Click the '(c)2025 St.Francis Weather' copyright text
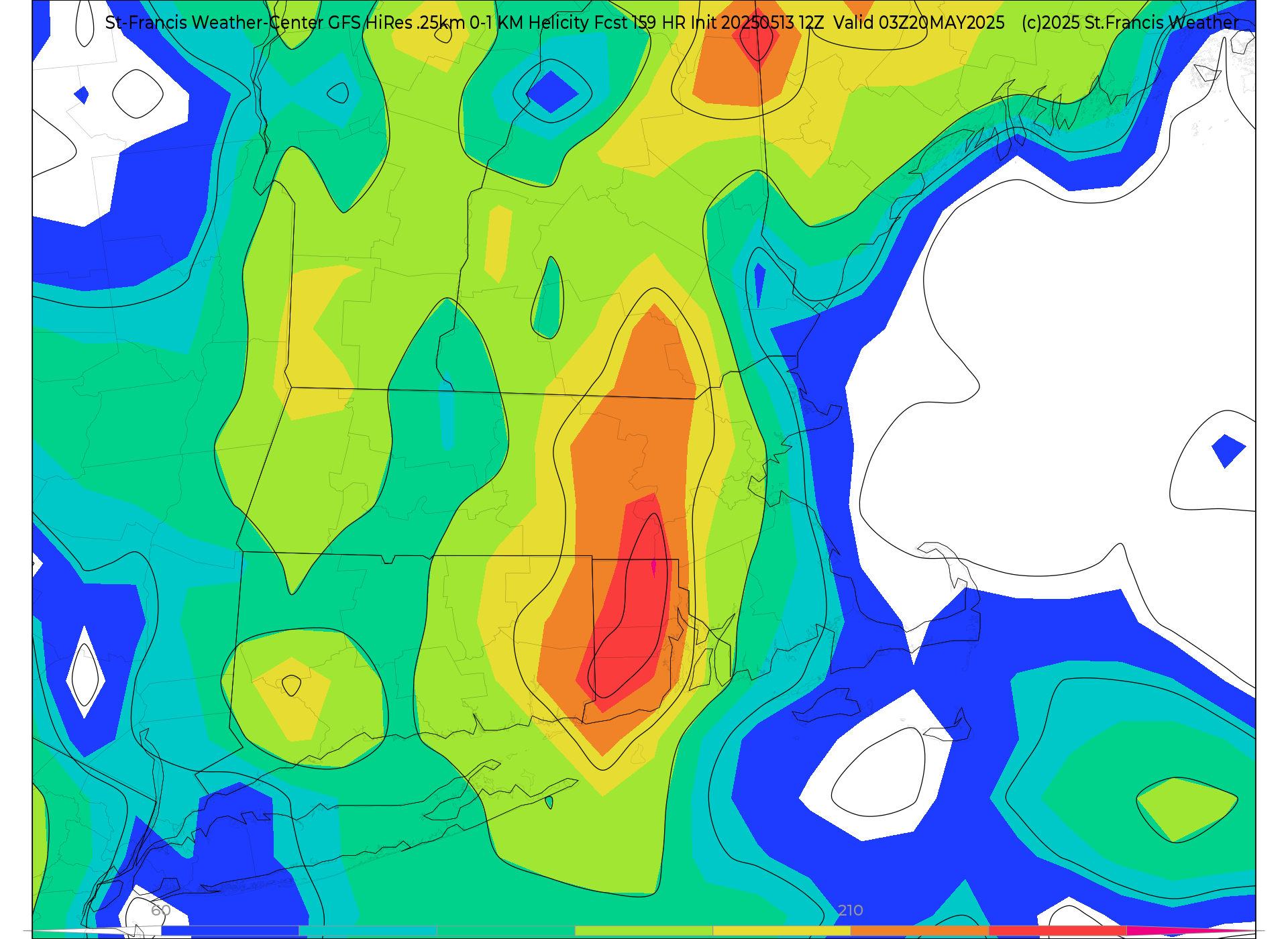The height and width of the screenshot is (939, 1288). click(x=1130, y=23)
